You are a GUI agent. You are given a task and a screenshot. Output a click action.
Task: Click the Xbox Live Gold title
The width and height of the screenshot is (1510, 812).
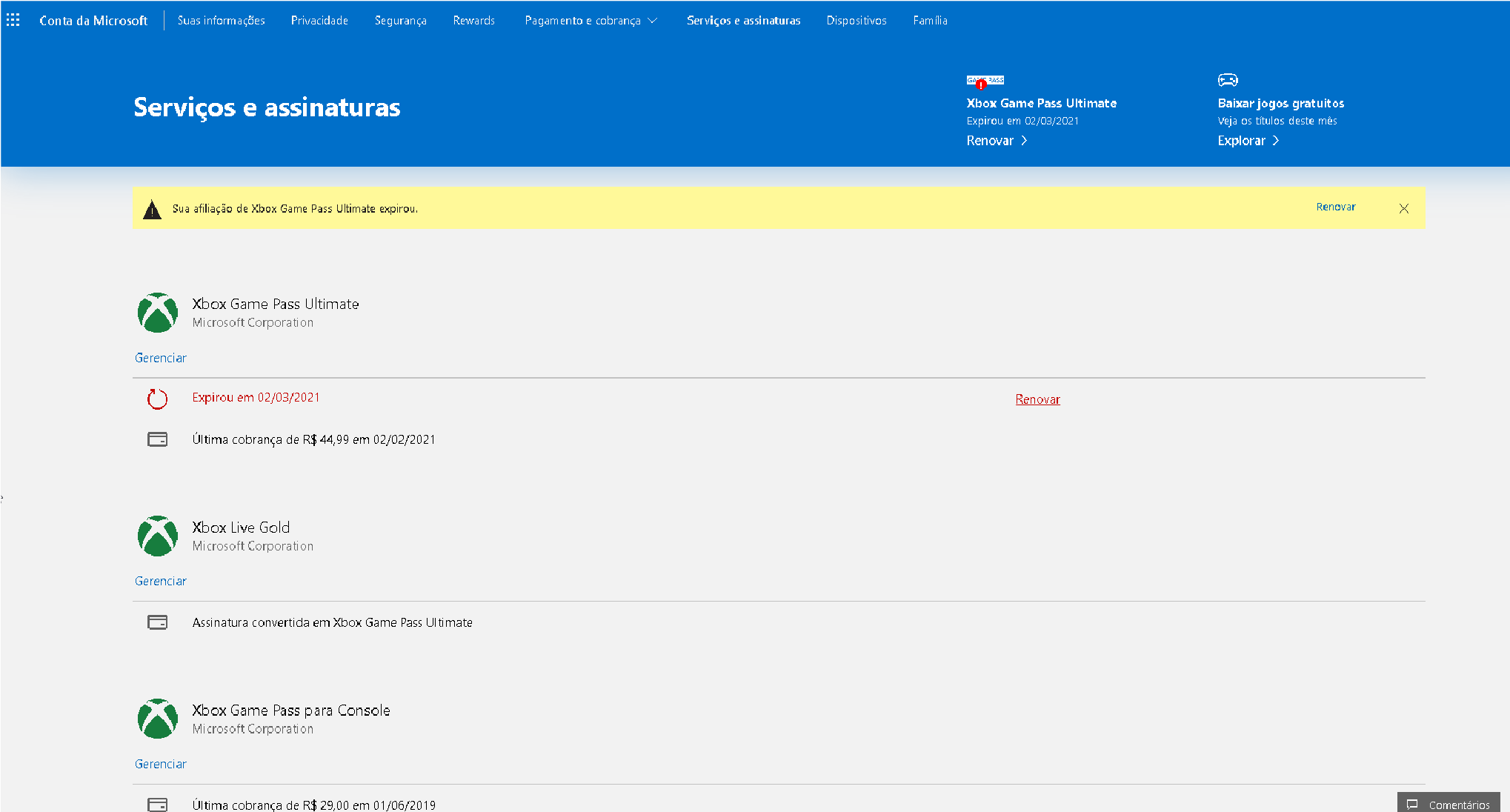241,528
